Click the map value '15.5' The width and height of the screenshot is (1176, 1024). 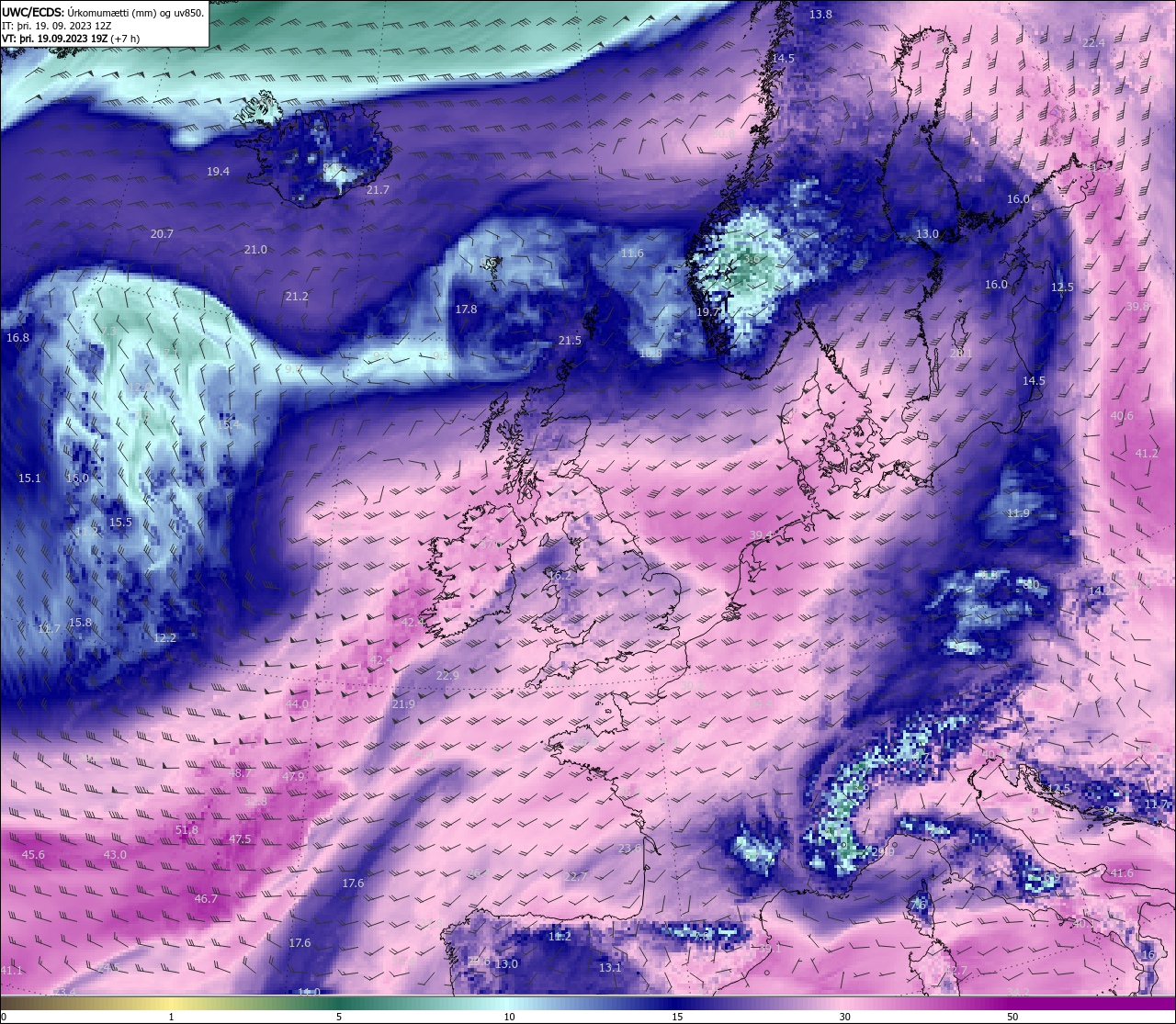[x=120, y=523]
